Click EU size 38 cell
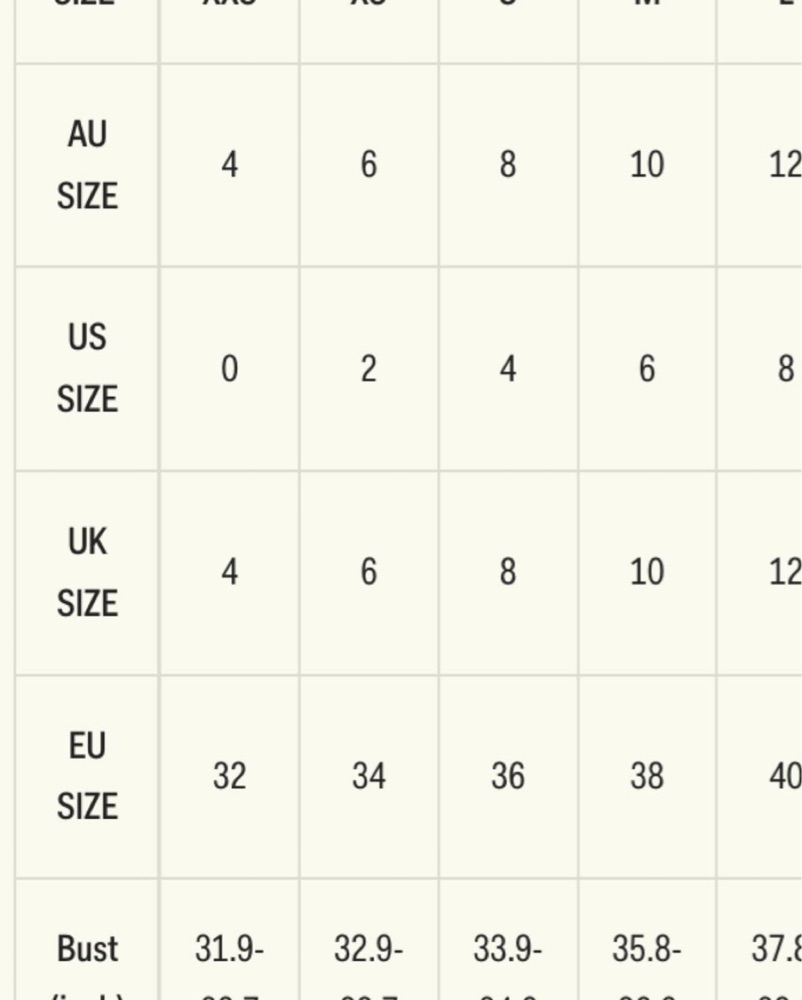The height and width of the screenshot is (1000, 802). point(647,776)
